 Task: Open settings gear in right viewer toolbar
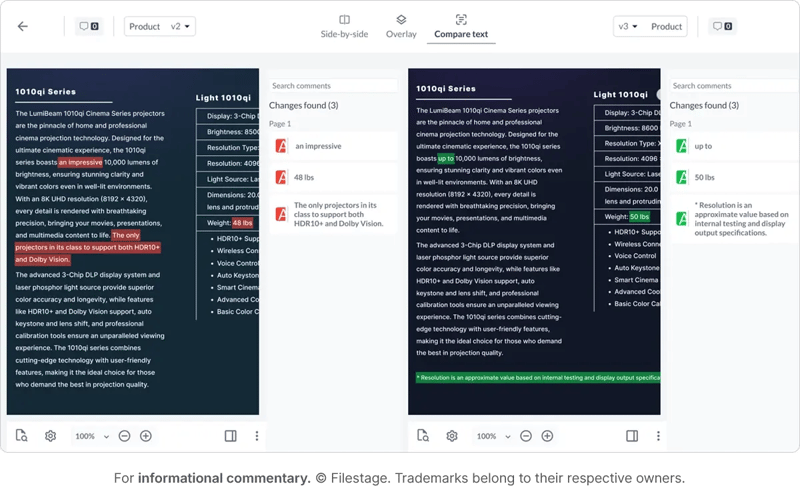(x=452, y=436)
